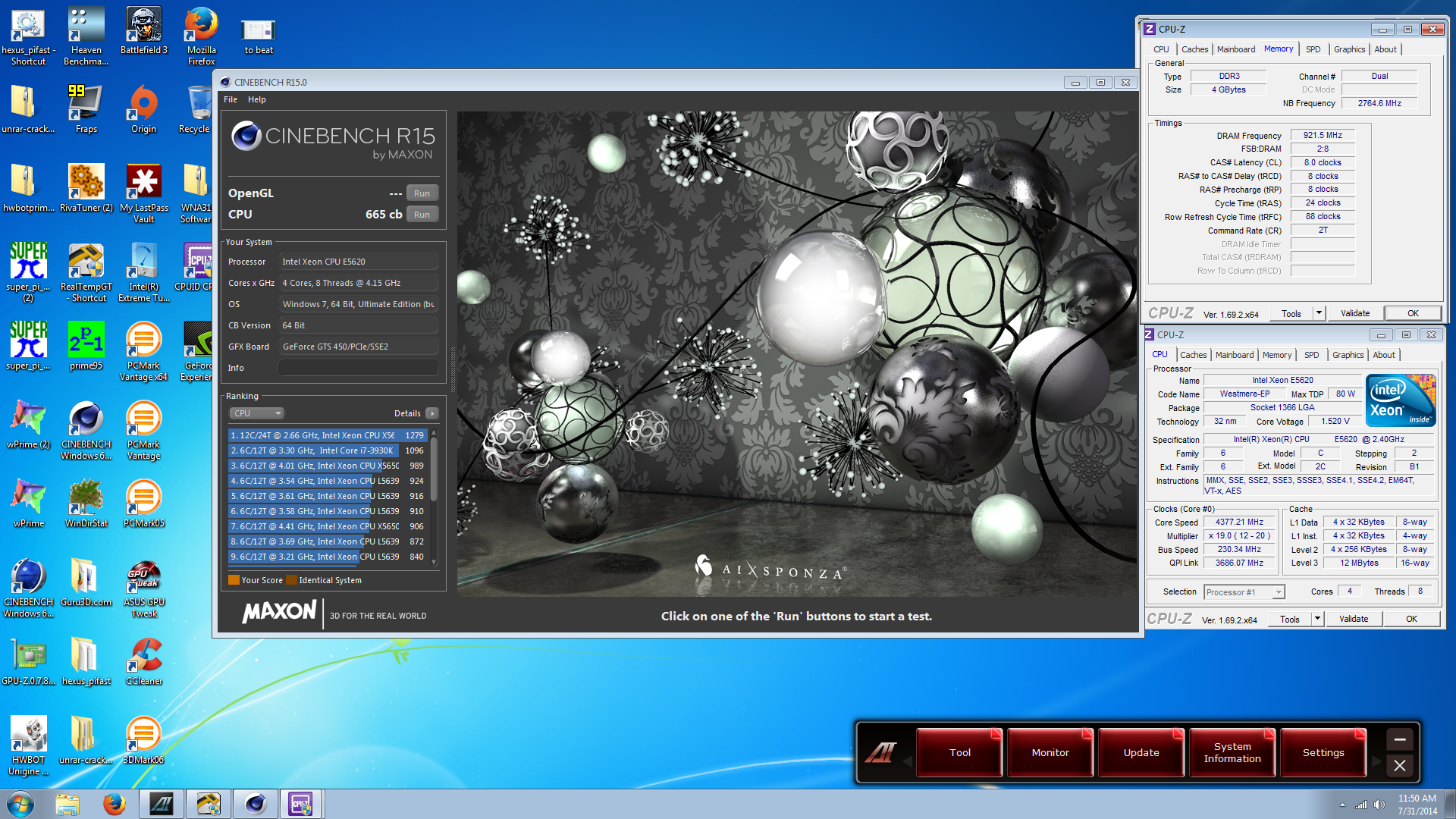The width and height of the screenshot is (1456, 819).
Task: Open Settings in the AI Suite bar
Action: [1323, 752]
